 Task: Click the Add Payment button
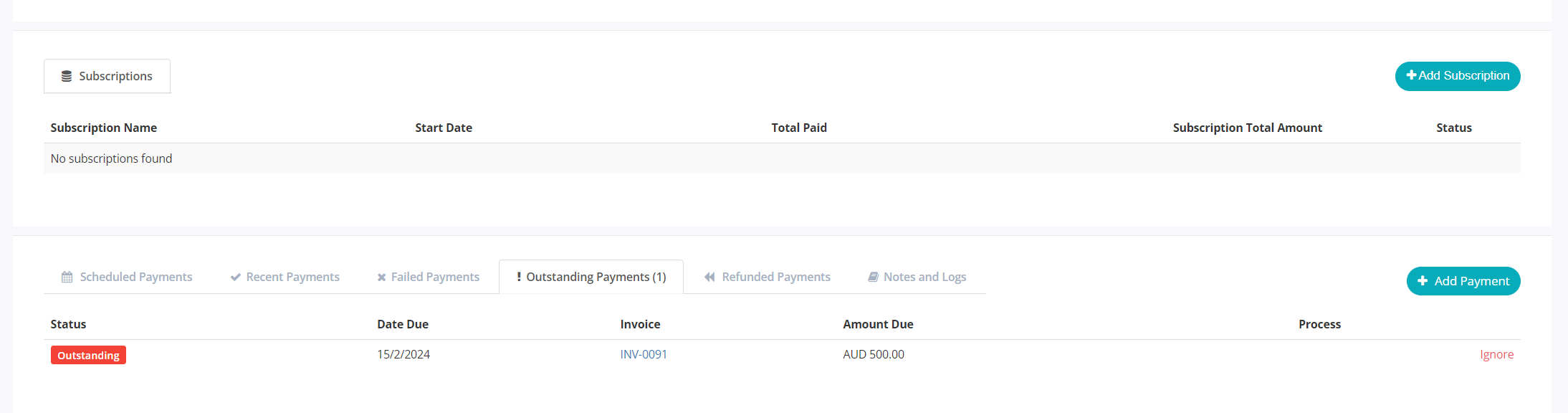pyautogui.click(x=1463, y=281)
